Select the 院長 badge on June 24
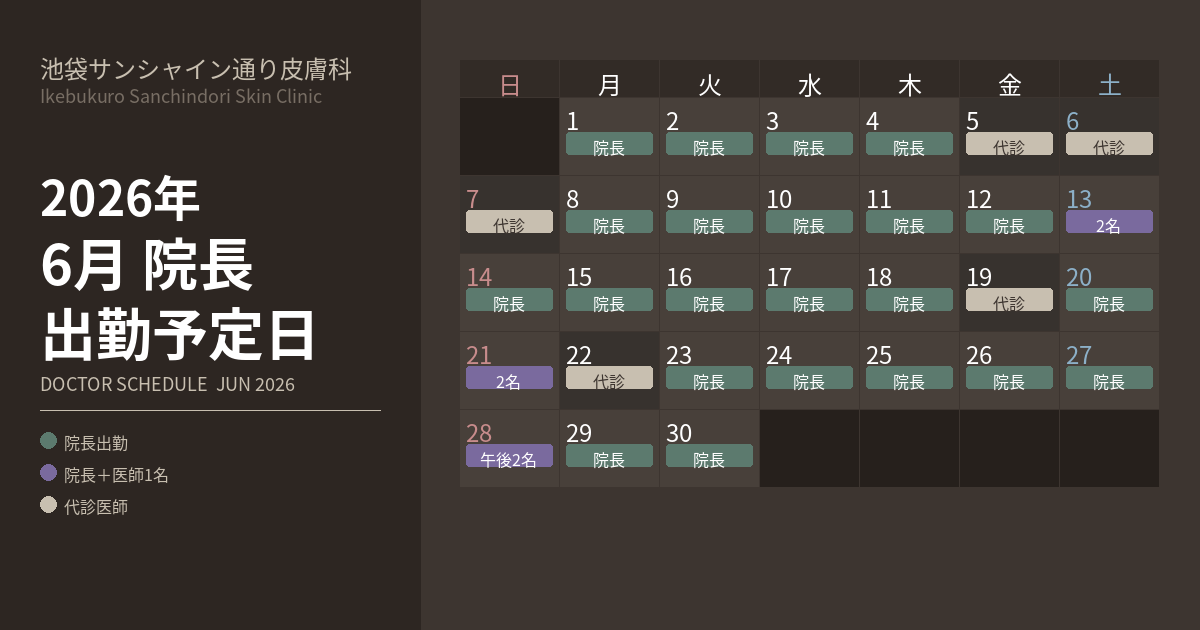Screen dimensions: 1200x630 (x=809, y=378)
